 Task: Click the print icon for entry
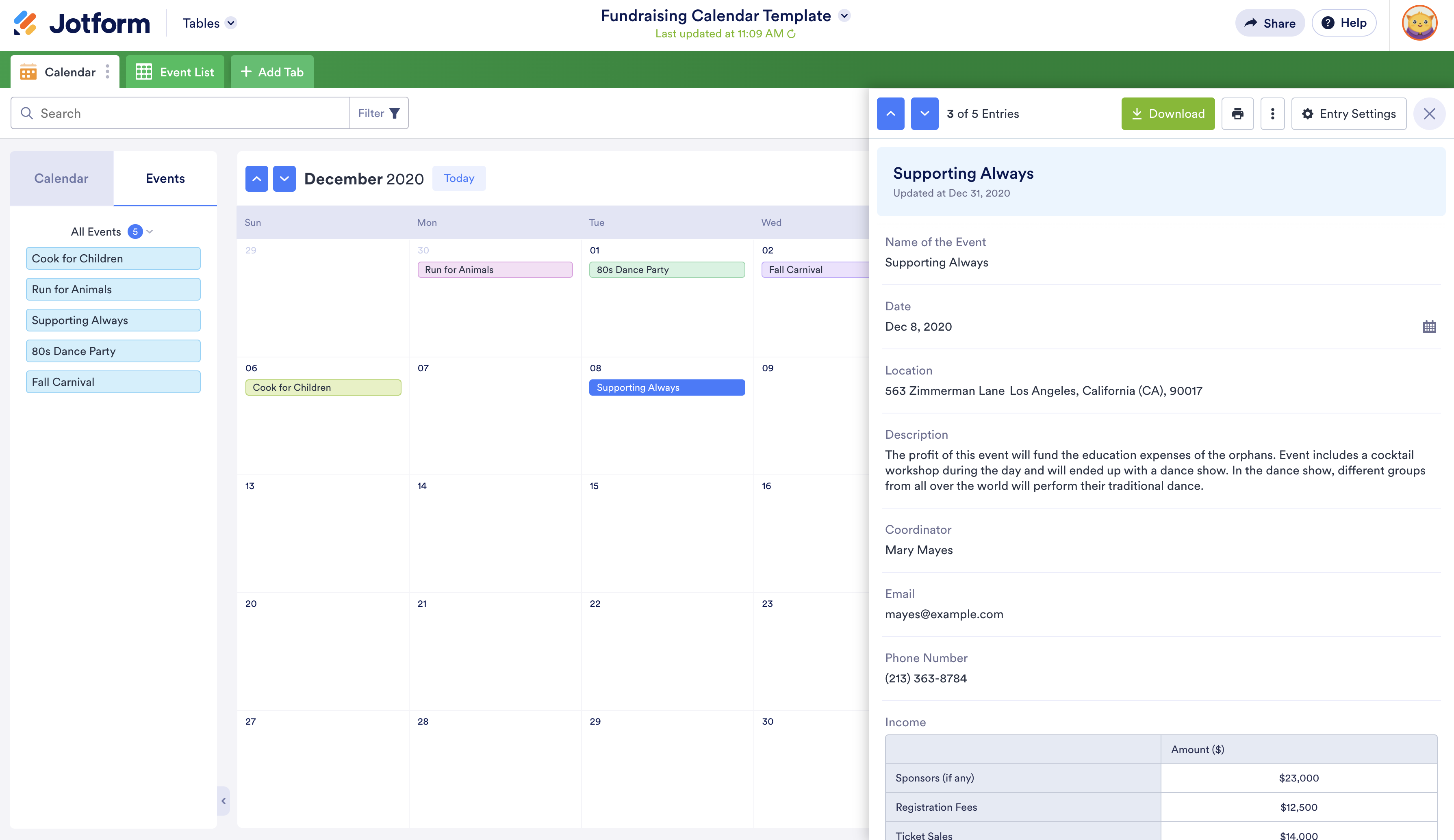coord(1237,113)
